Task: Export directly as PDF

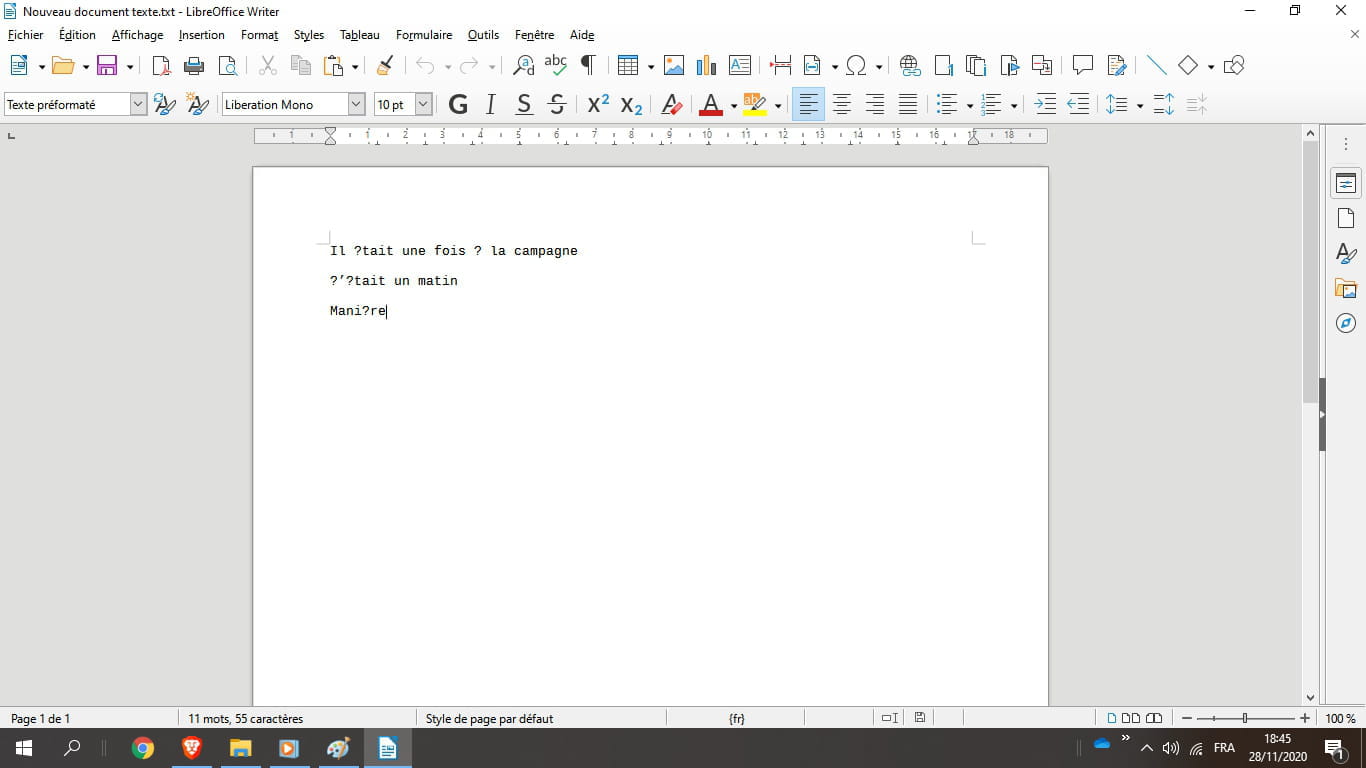Action: pos(161,66)
